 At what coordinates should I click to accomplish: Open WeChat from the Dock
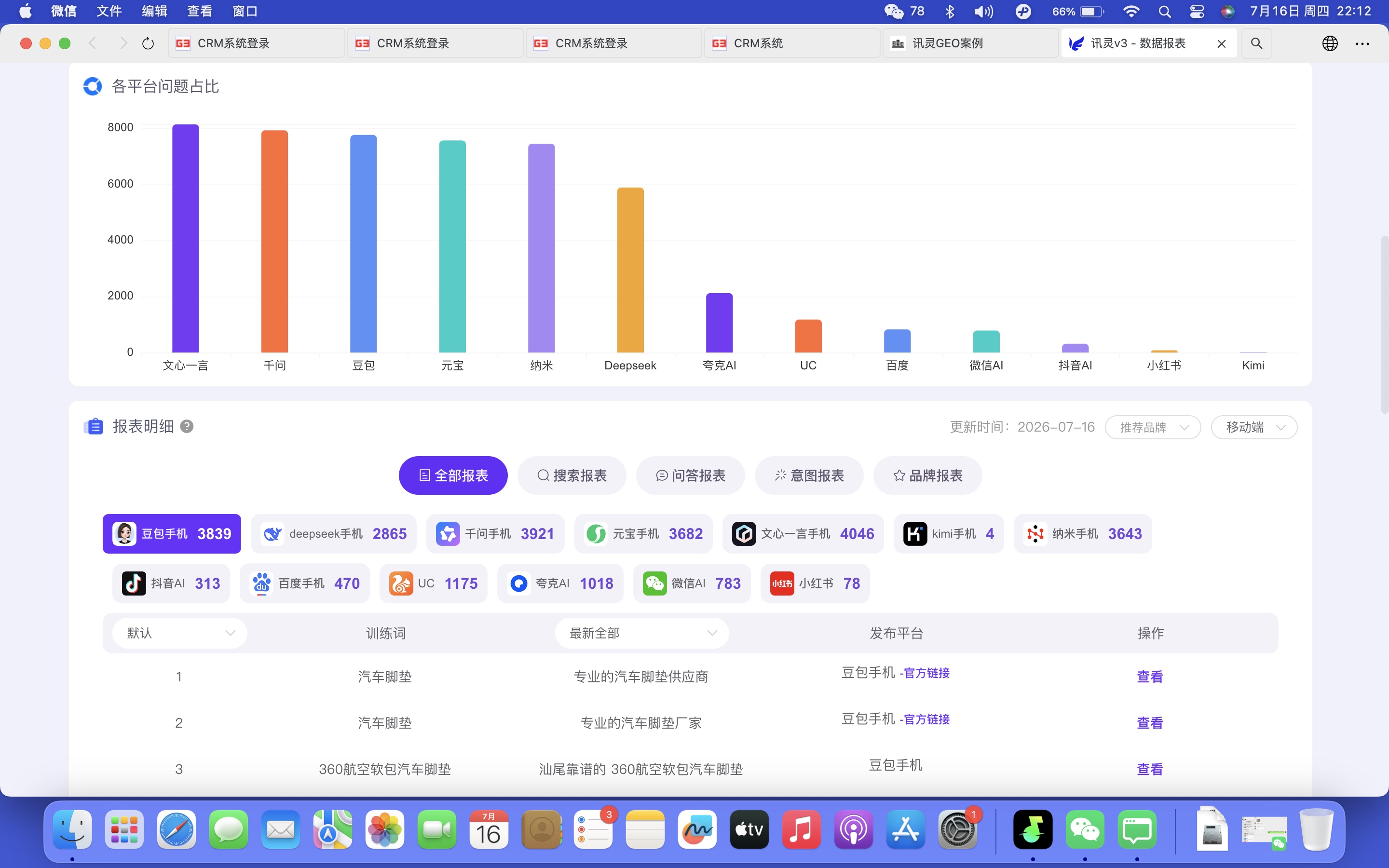(1085, 829)
